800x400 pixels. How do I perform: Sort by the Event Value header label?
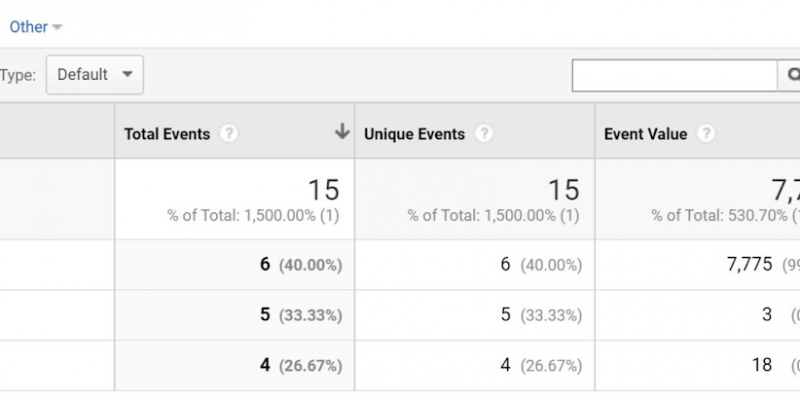pos(645,134)
